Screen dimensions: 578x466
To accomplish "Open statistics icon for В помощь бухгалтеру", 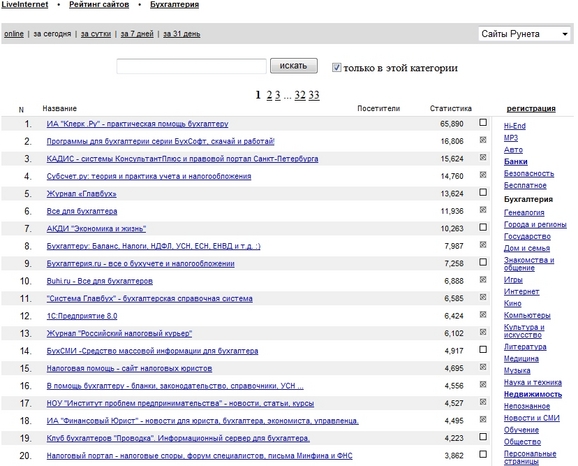I will (x=483, y=385).
